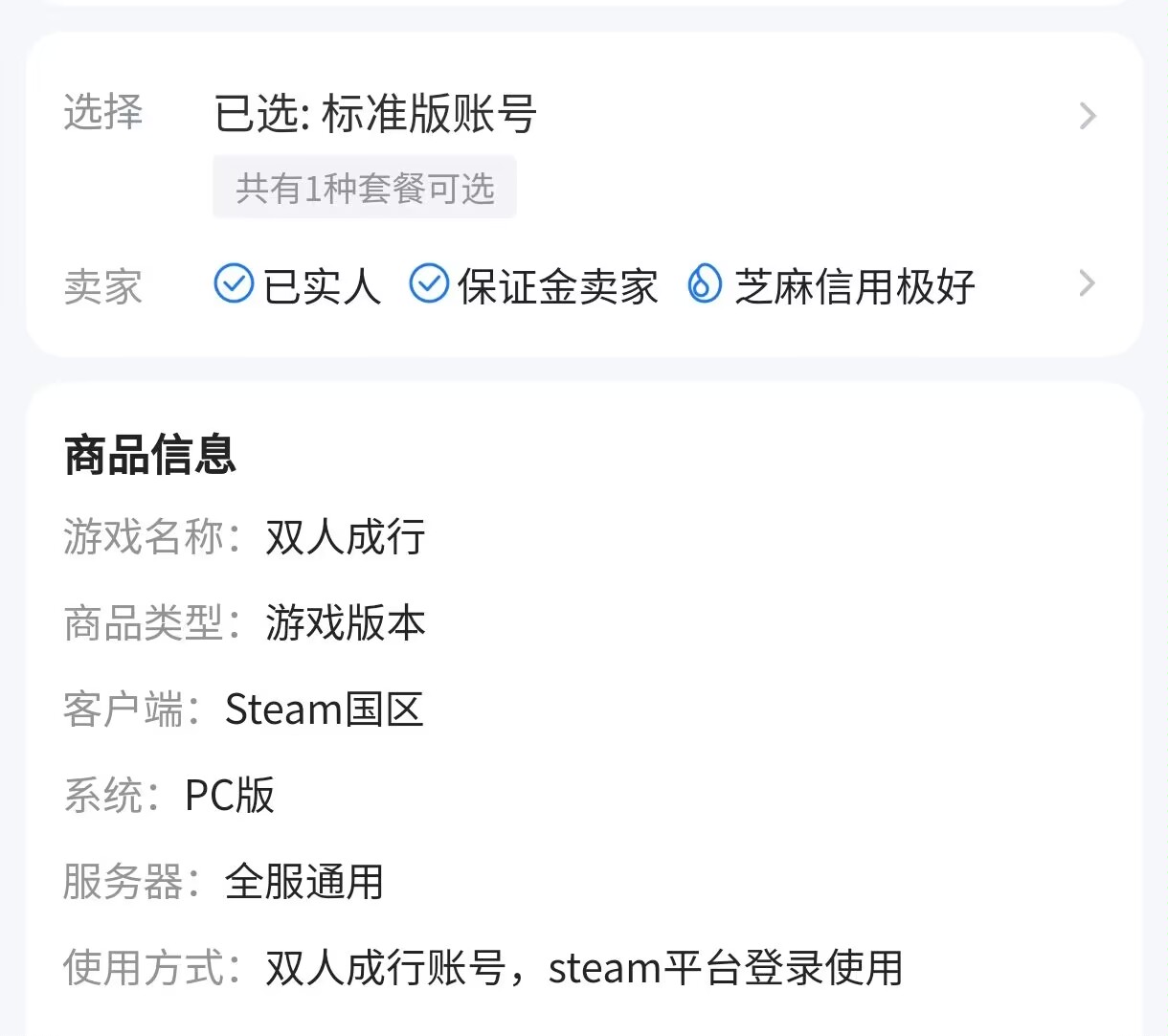Tap the '已实人' seller badge label
The width and height of the screenshot is (1168, 1036).
click(x=322, y=286)
